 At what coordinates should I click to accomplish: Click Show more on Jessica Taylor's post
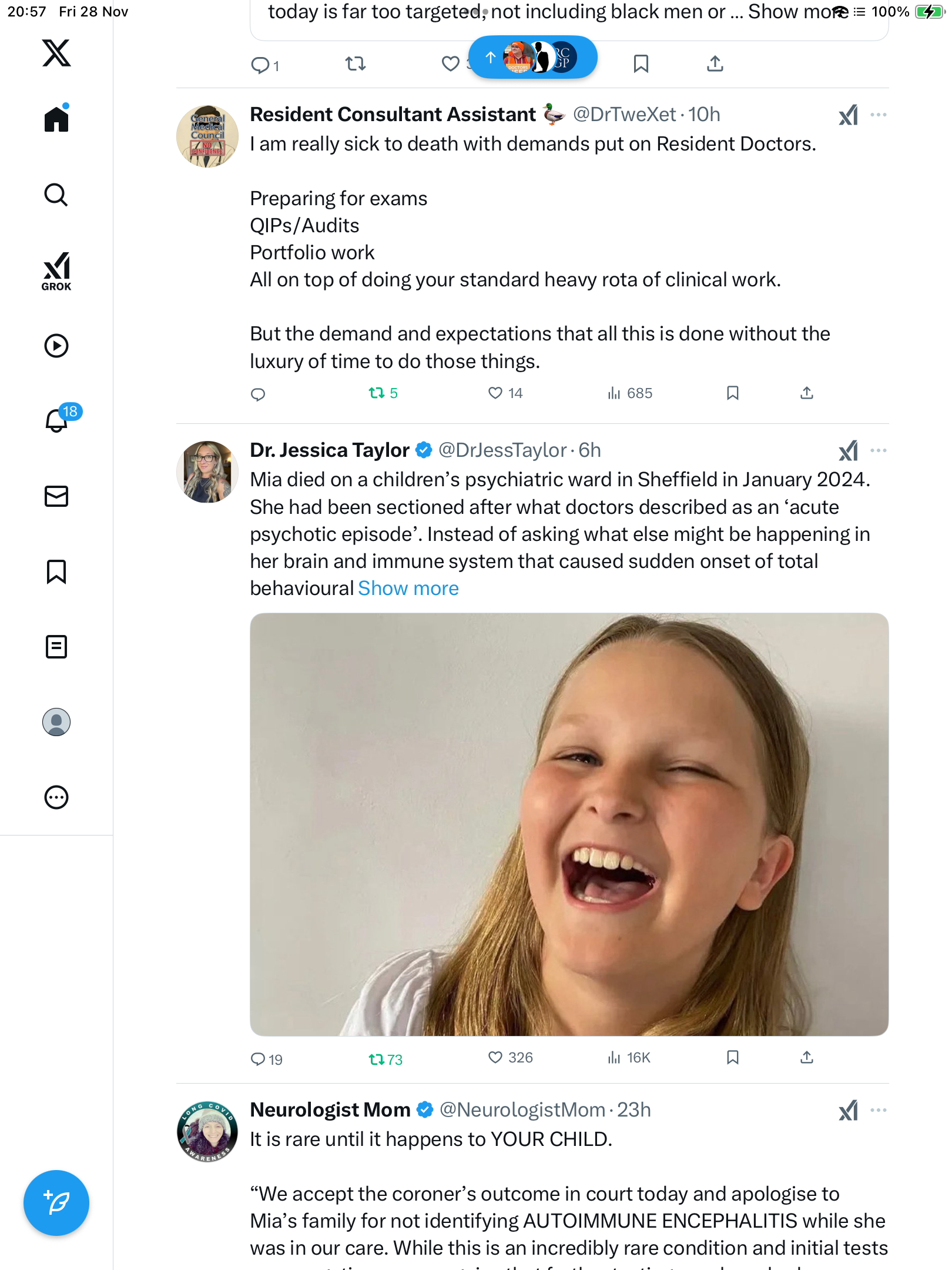coord(408,589)
